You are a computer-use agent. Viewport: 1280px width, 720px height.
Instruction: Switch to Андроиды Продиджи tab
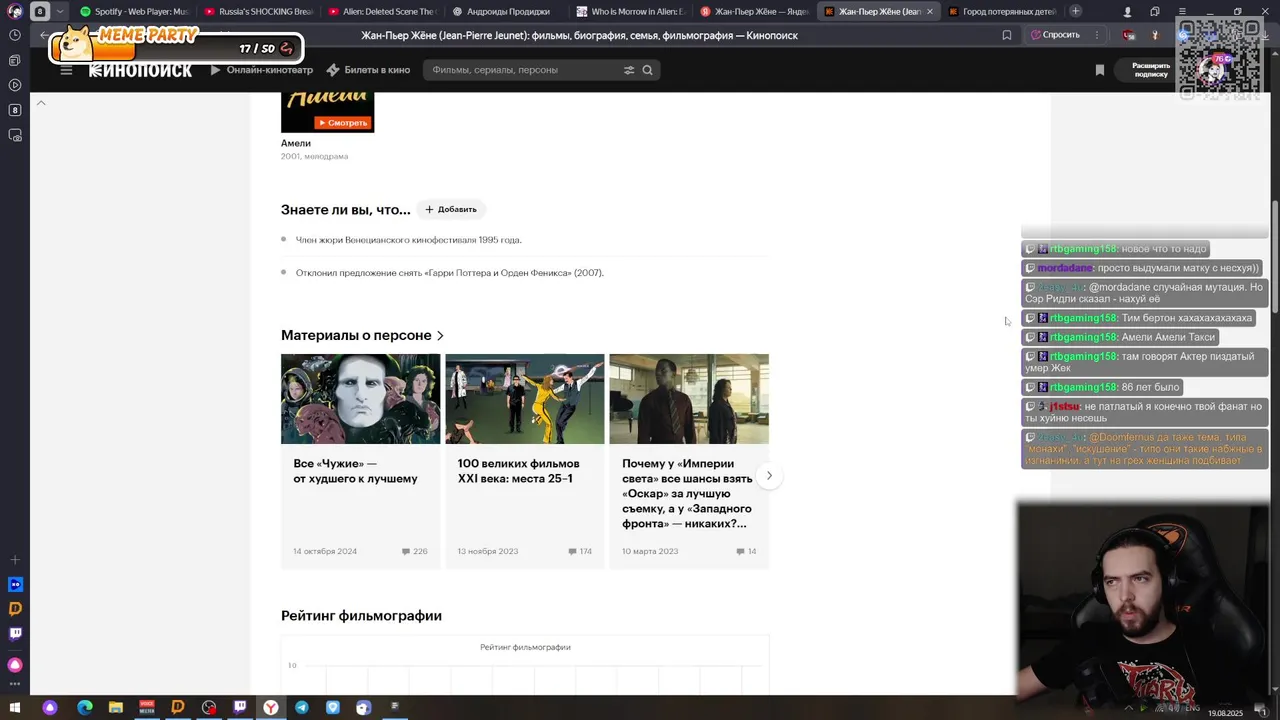pyautogui.click(x=505, y=11)
